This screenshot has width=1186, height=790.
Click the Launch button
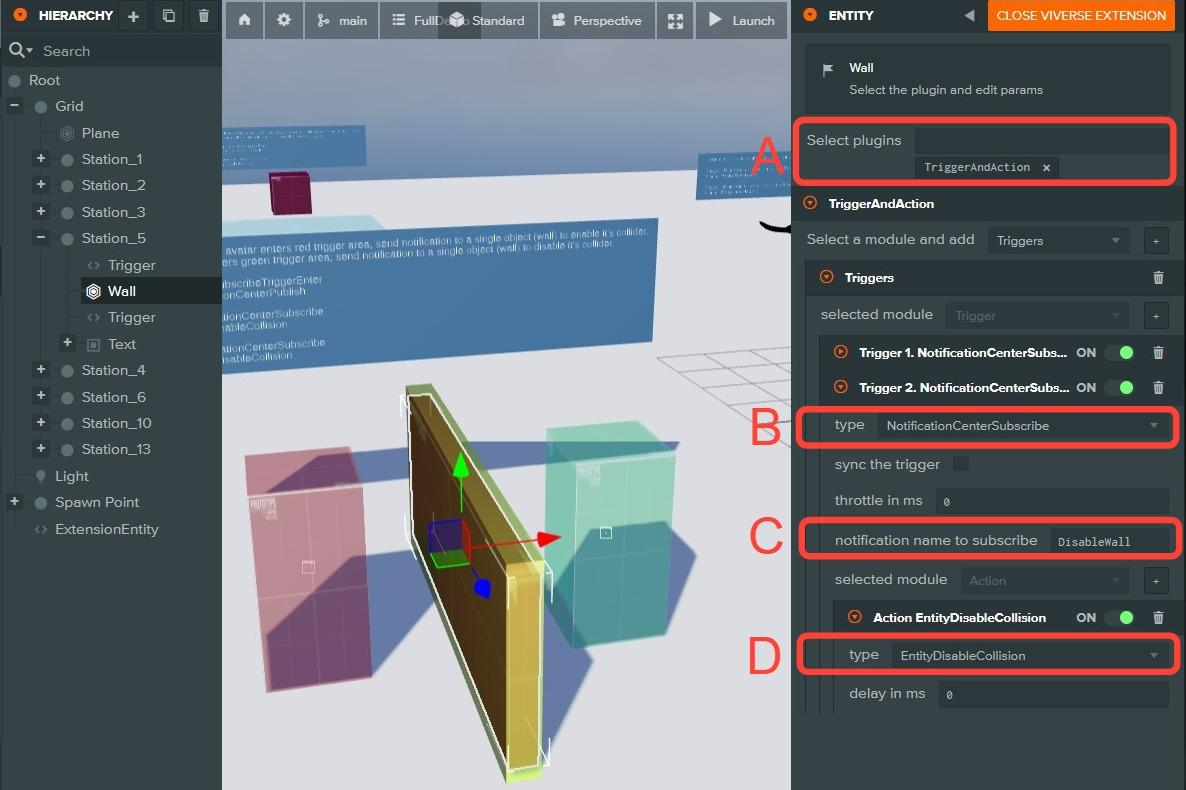pos(741,20)
